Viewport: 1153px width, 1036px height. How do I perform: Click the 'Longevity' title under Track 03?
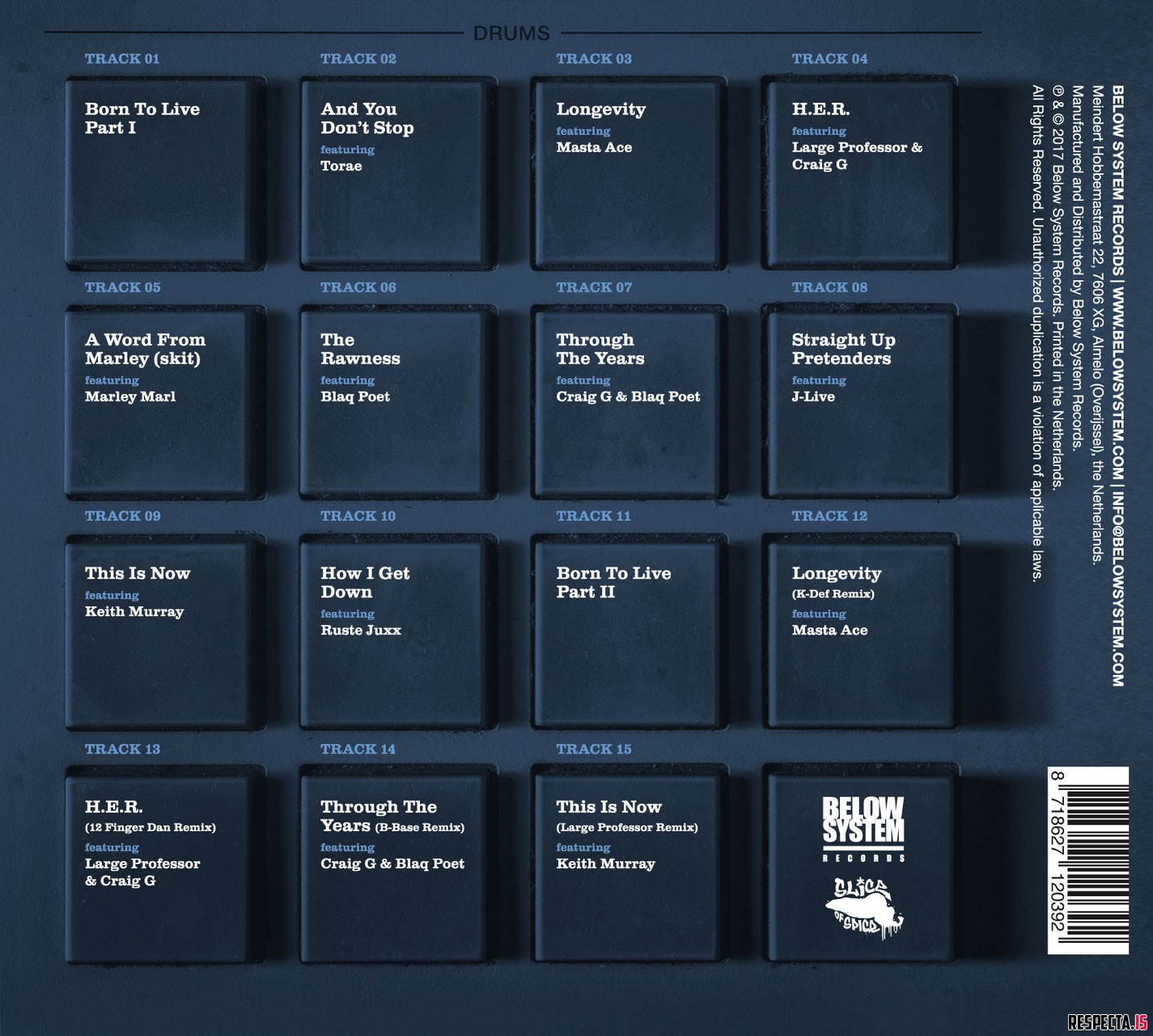point(601,110)
